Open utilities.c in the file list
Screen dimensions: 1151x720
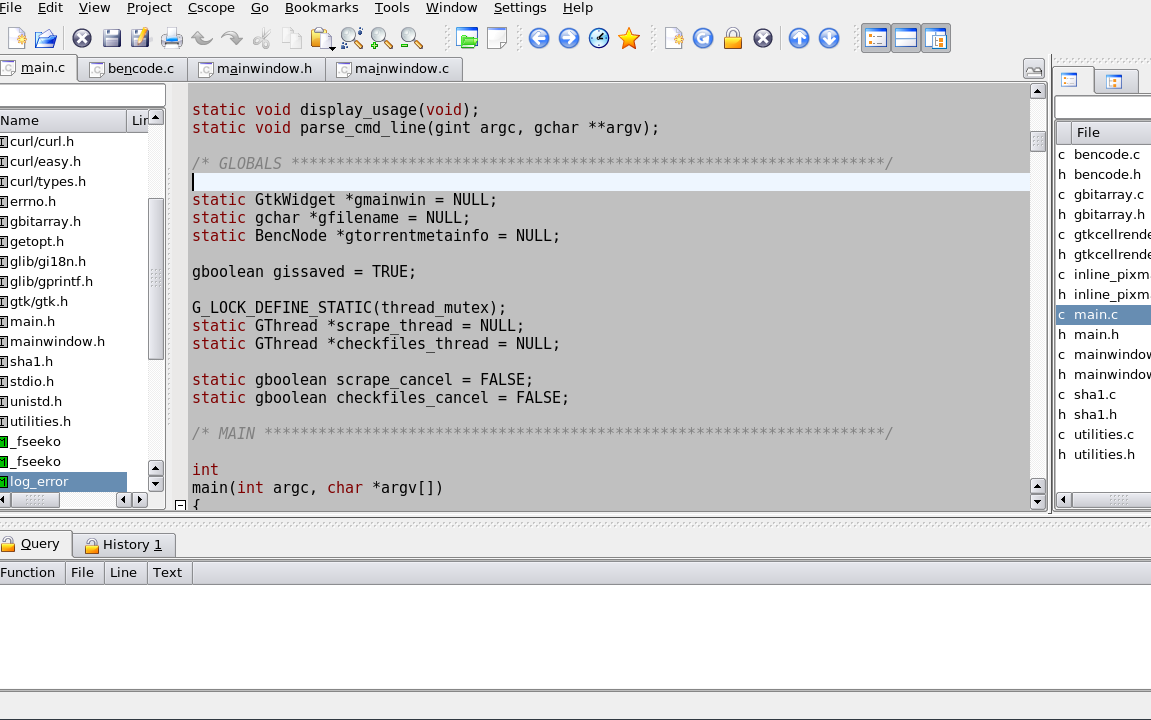(x=1103, y=434)
